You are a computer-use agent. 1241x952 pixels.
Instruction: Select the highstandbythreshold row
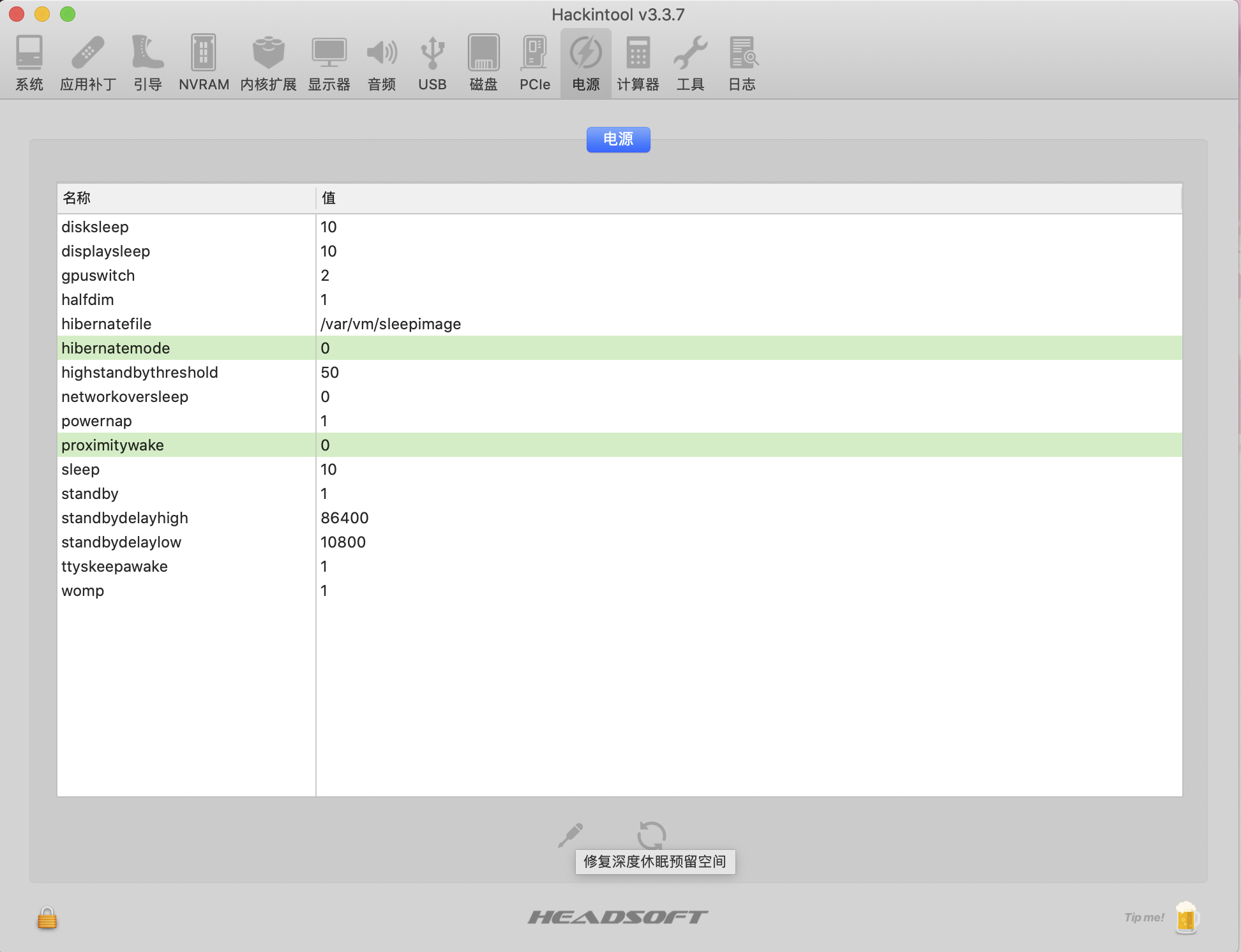(x=619, y=372)
